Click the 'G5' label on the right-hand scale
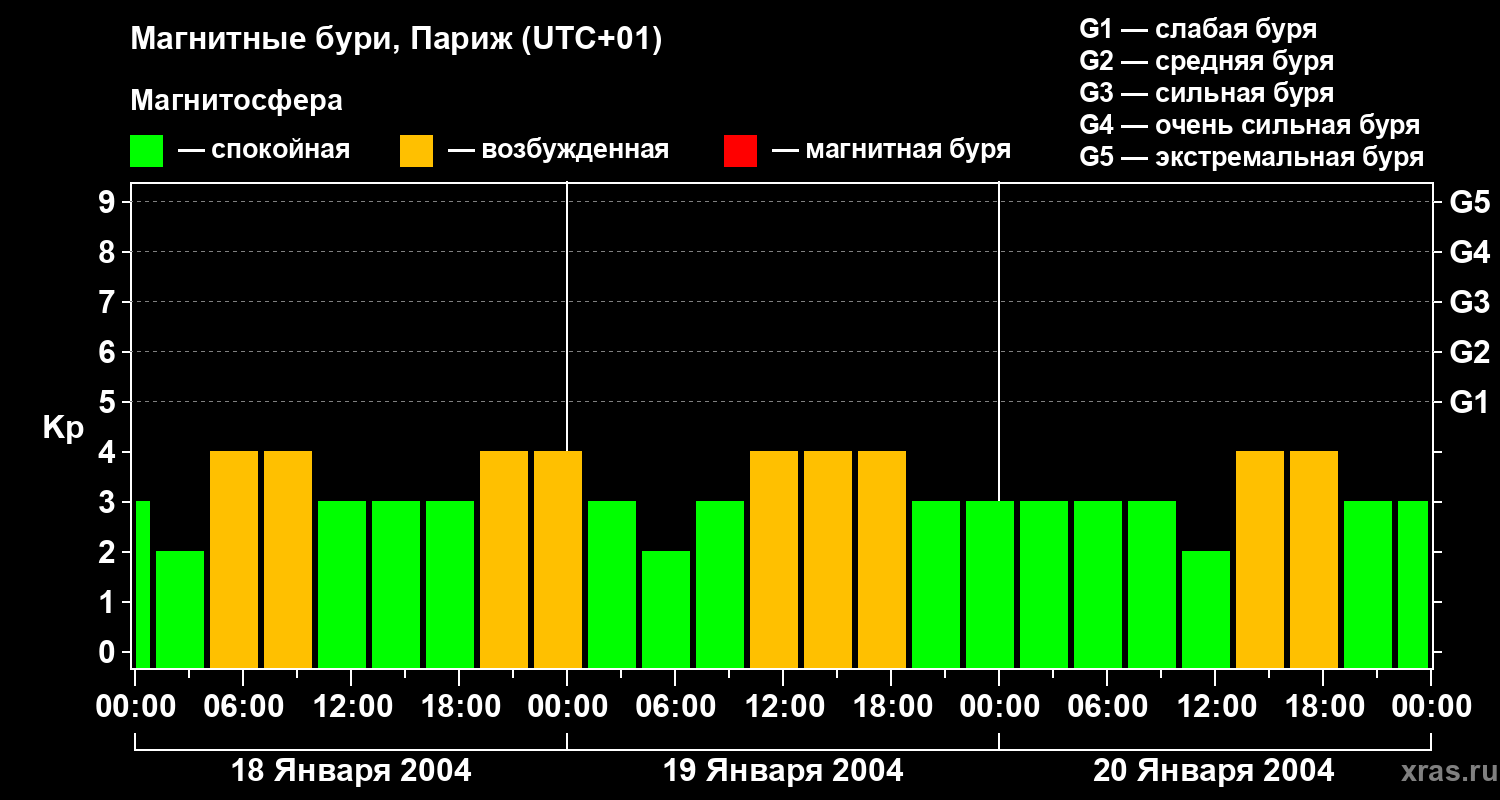The width and height of the screenshot is (1500, 800). coord(1469,202)
